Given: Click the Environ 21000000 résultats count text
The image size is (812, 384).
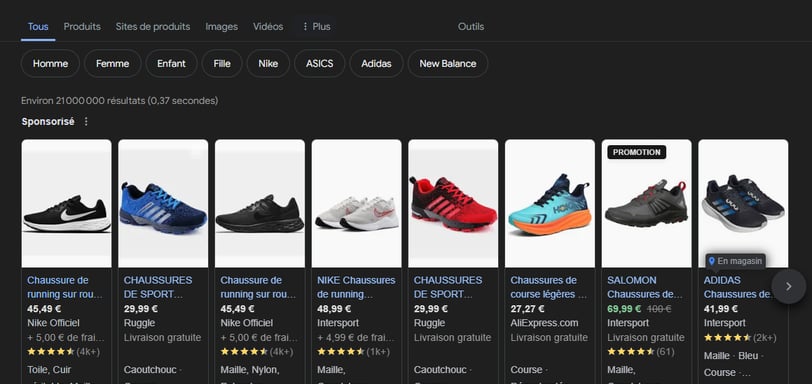Looking at the screenshot, I should [x=120, y=100].
